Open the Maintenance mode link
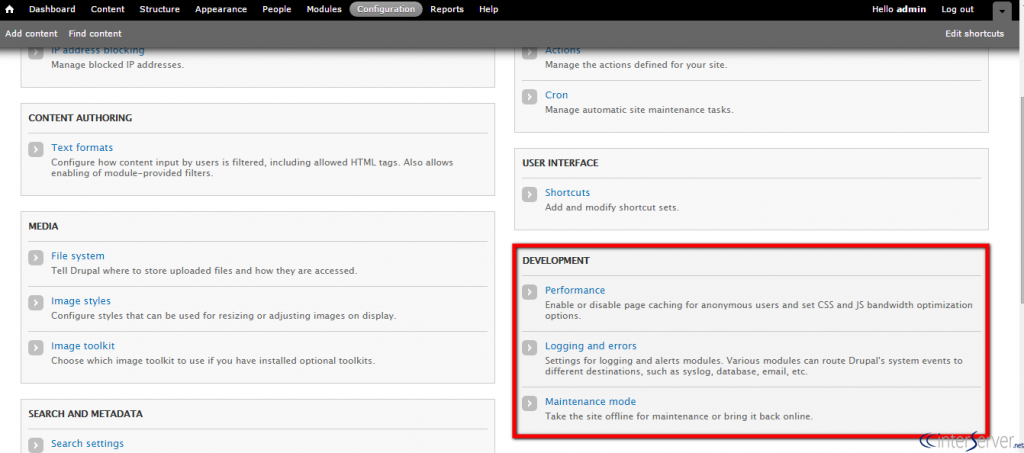The height and width of the screenshot is (453, 1024). pyautogui.click(x=590, y=401)
